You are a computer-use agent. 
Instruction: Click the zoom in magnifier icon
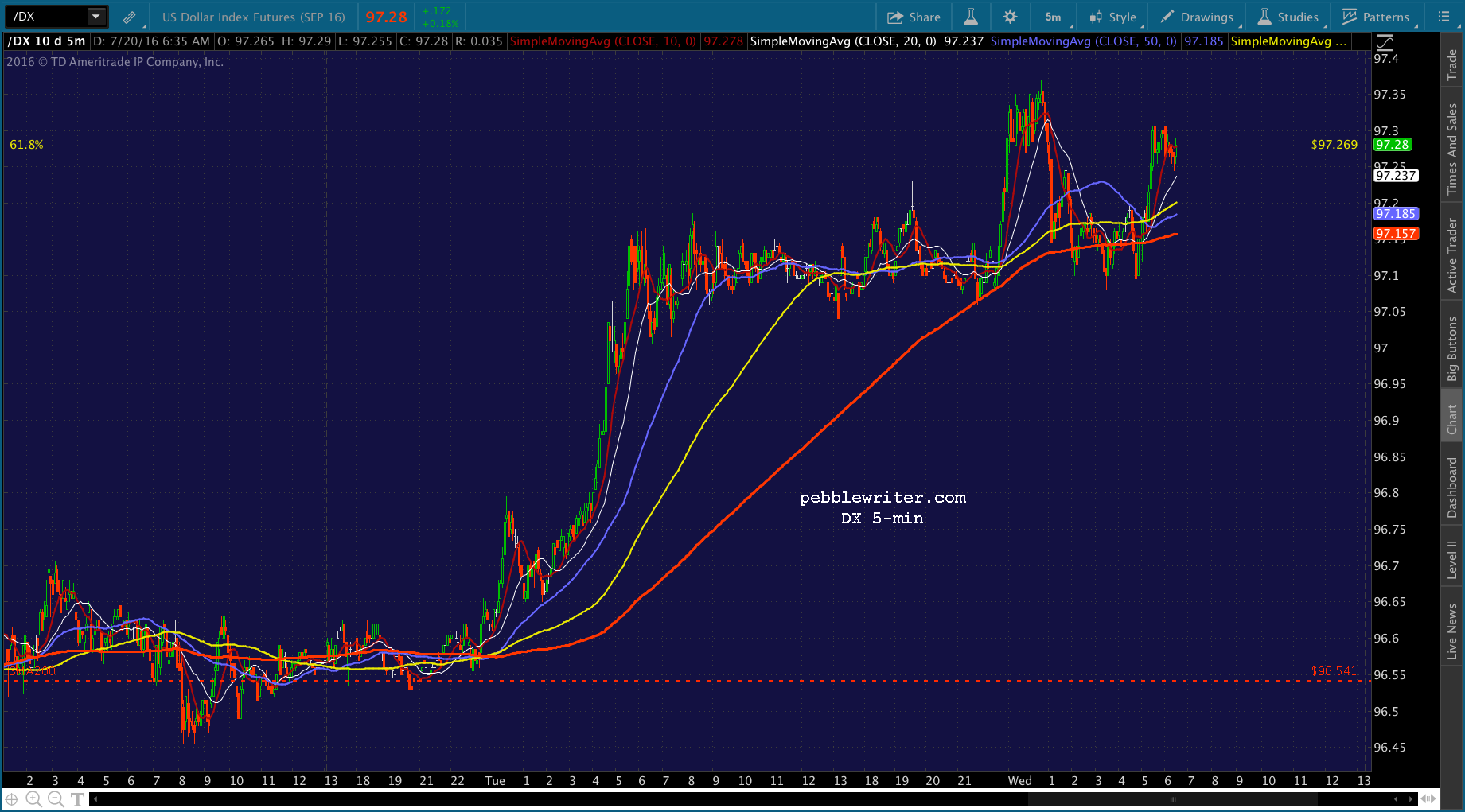coord(33,799)
